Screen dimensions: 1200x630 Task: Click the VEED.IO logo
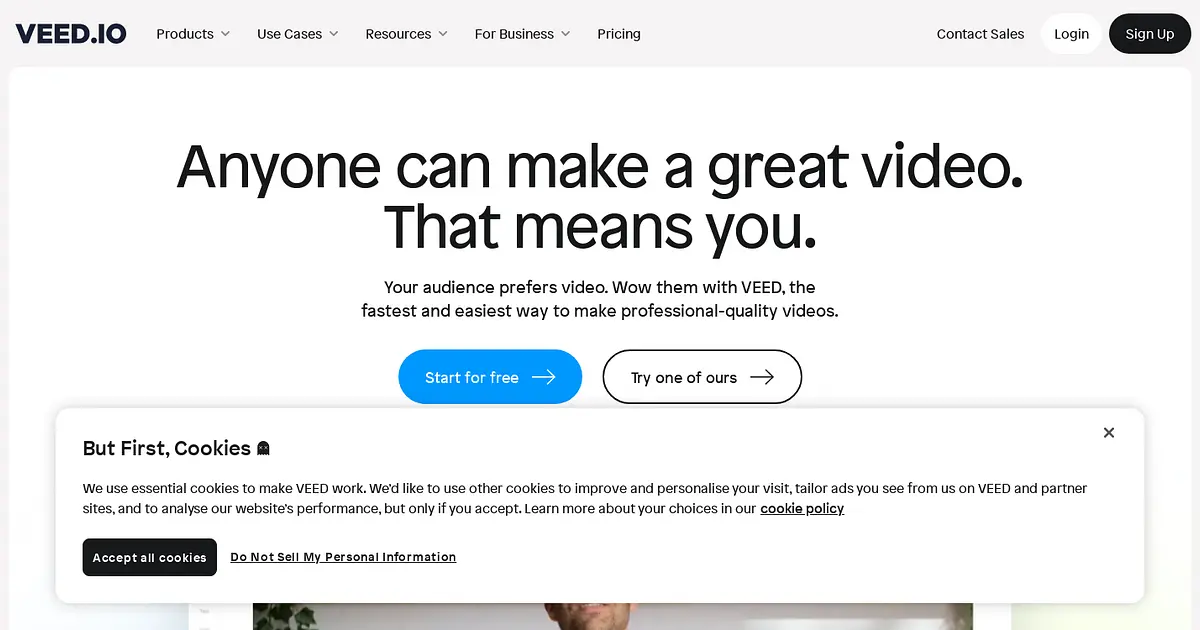point(71,33)
